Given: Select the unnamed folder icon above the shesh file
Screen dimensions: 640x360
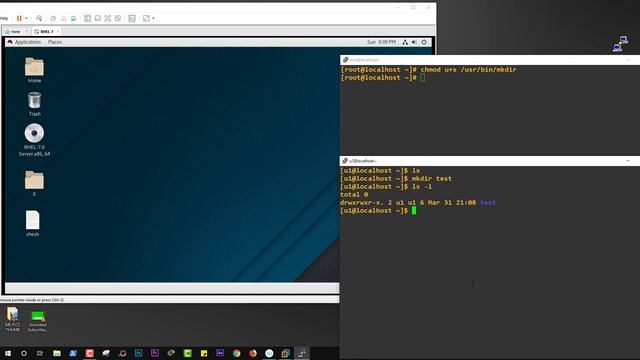Looking at the screenshot, I should point(34,183).
